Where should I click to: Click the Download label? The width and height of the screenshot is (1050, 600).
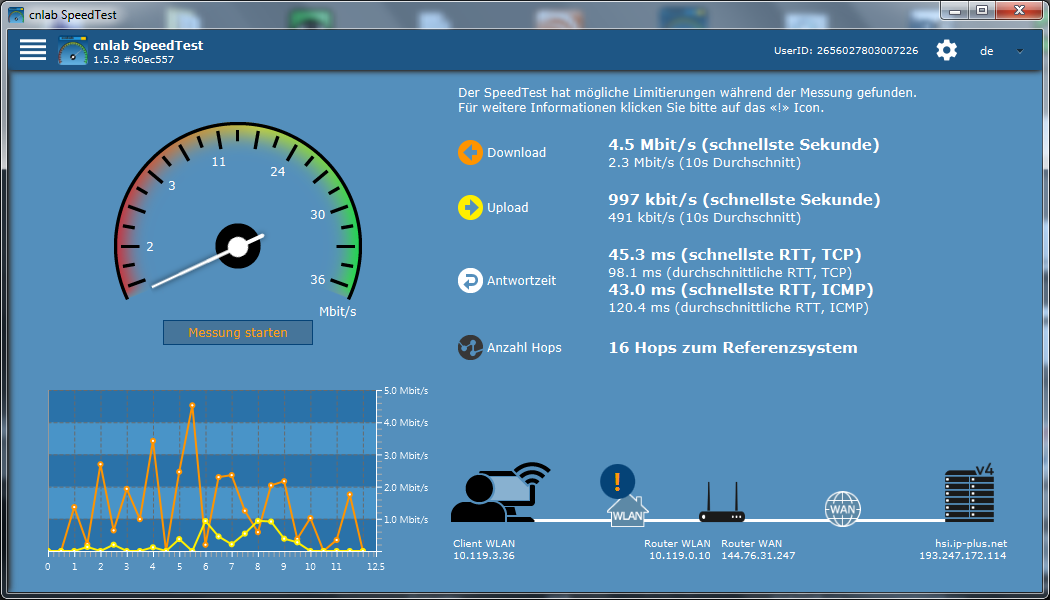tap(516, 153)
